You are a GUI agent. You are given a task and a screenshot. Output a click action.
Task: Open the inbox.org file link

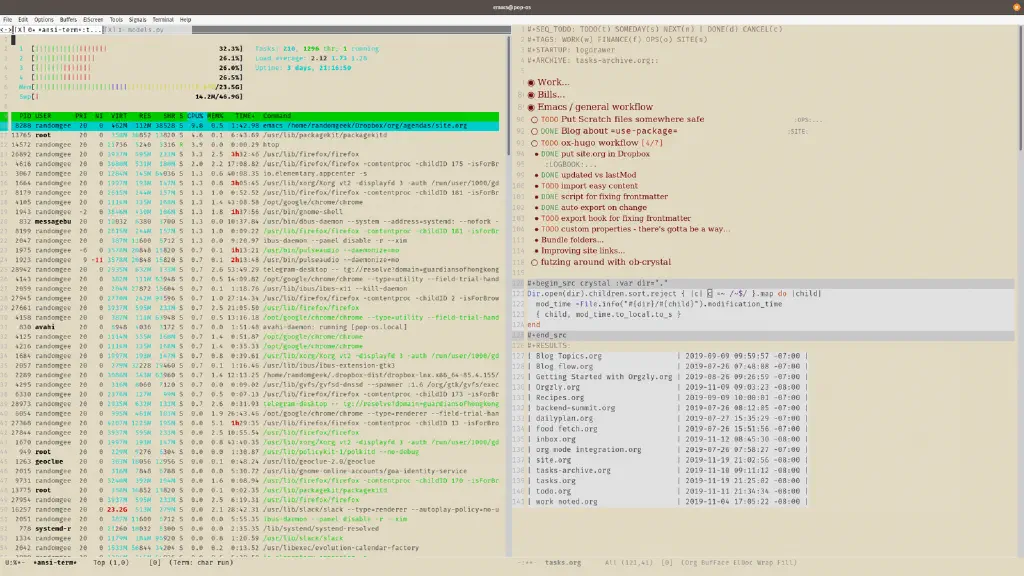[555, 439]
